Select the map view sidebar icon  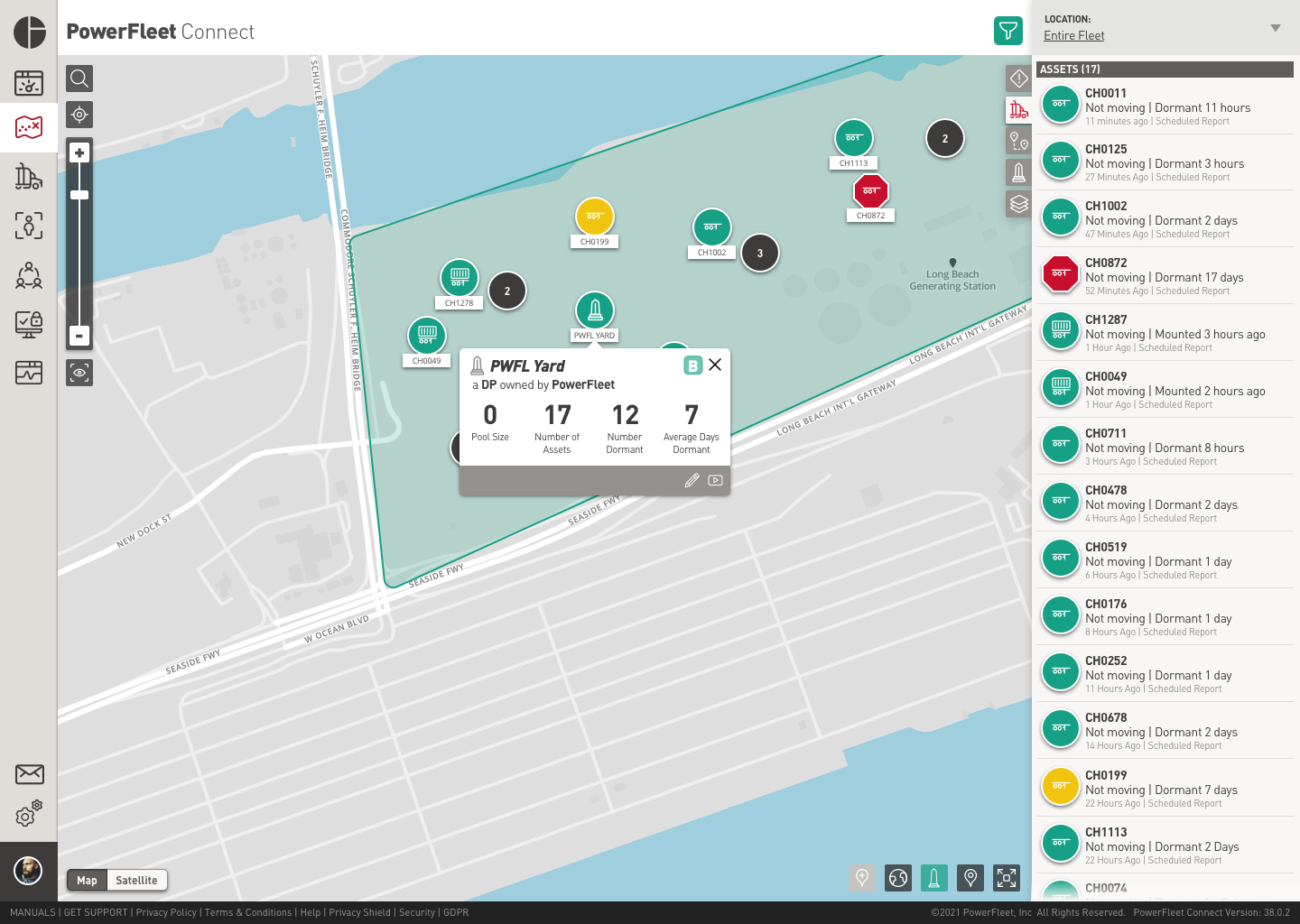[x=29, y=127]
